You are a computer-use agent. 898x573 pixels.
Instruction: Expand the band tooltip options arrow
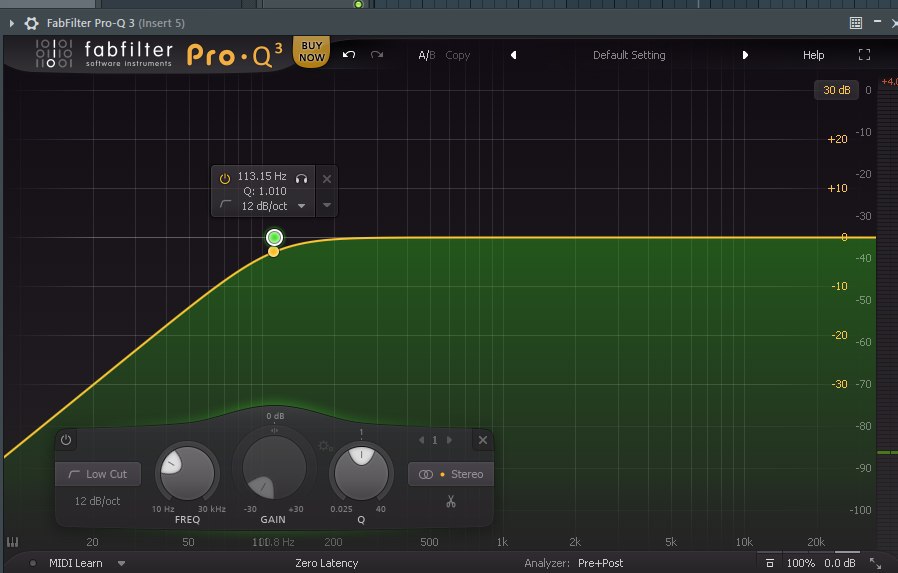(x=327, y=205)
